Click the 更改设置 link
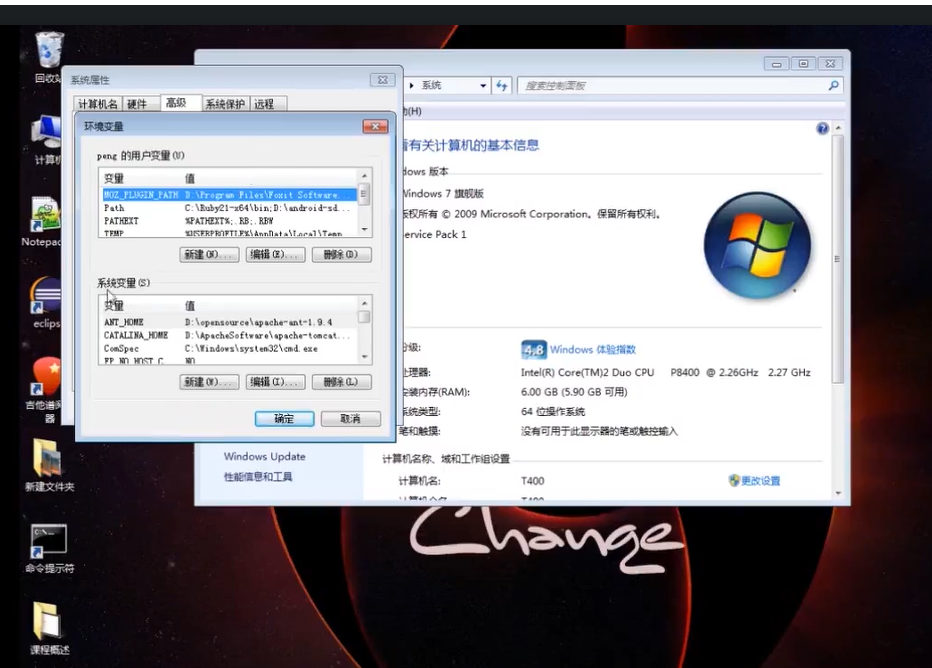 point(761,481)
